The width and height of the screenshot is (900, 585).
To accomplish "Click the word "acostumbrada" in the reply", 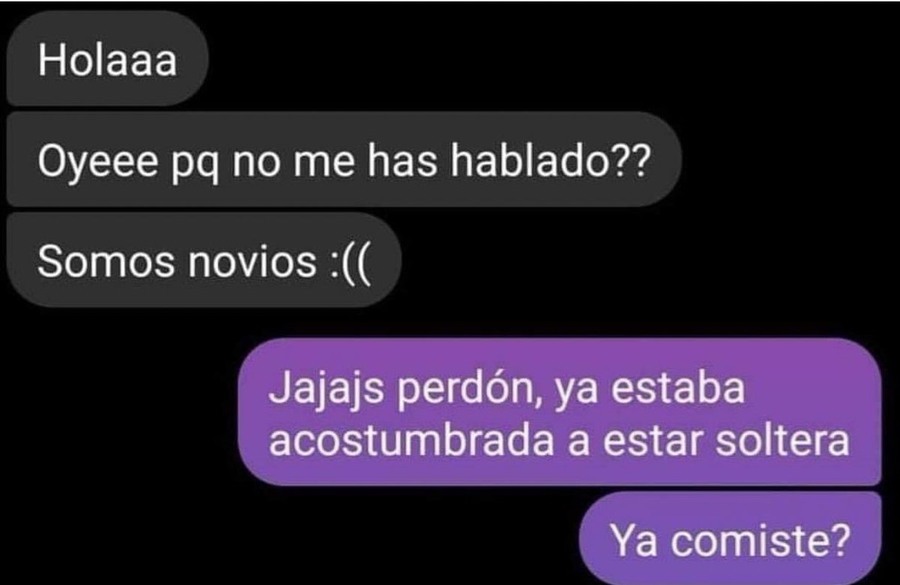I will coord(412,440).
